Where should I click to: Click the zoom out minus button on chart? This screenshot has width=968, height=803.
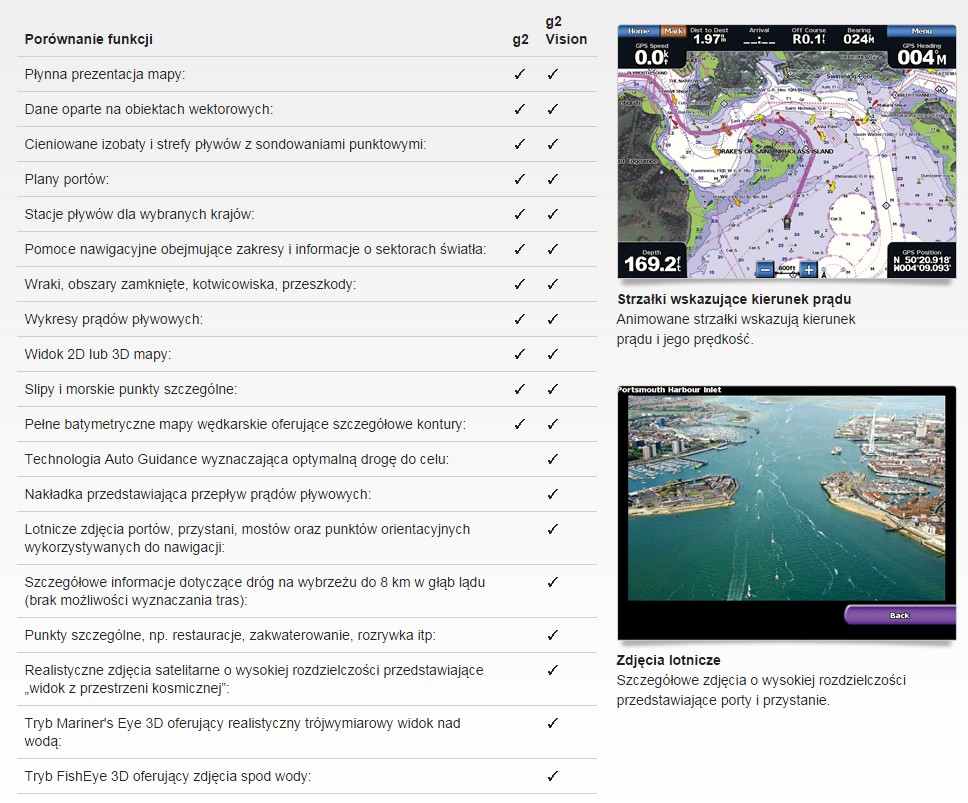(x=765, y=269)
